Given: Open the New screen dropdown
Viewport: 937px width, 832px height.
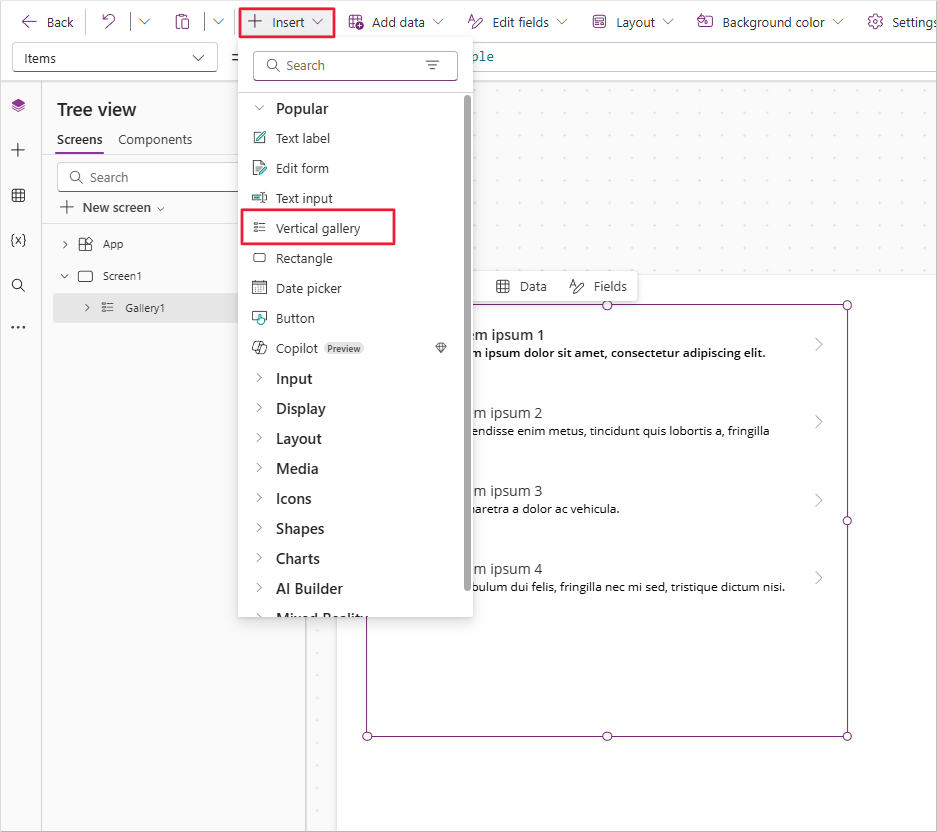Looking at the screenshot, I should pyautogui.click(x=112, y=207).
